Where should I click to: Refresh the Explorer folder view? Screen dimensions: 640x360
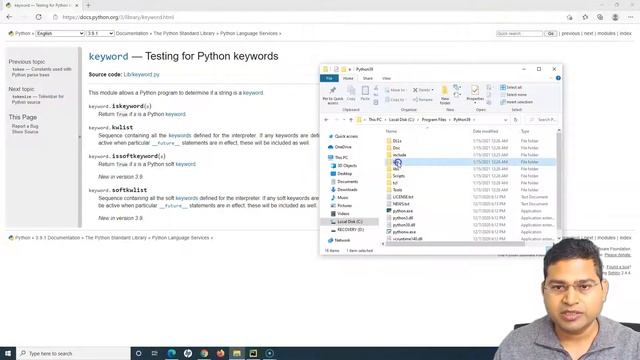pyautogui.click(x=516, y=120)
